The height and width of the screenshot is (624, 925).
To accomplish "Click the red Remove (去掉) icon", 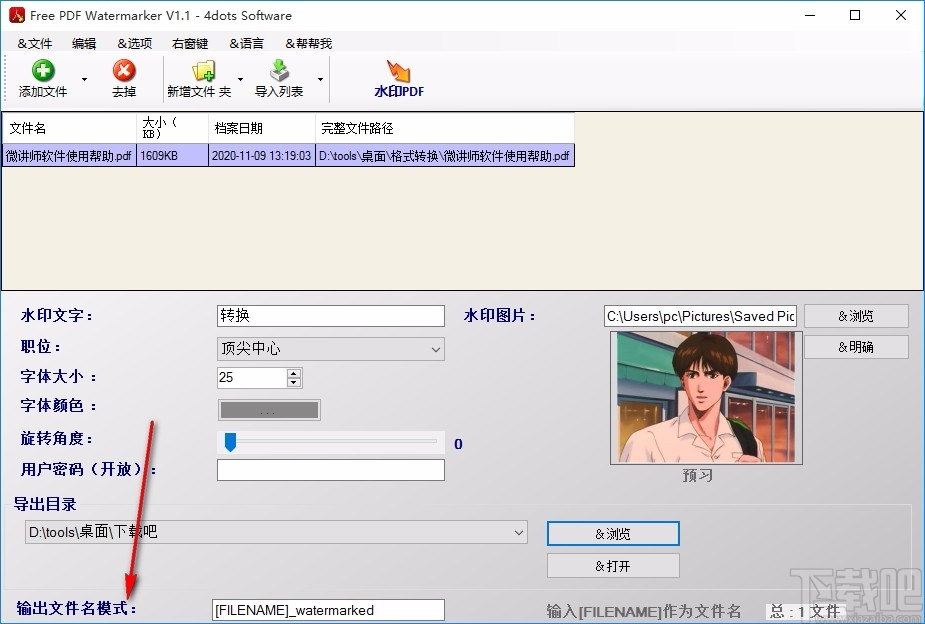I will 124,71.
